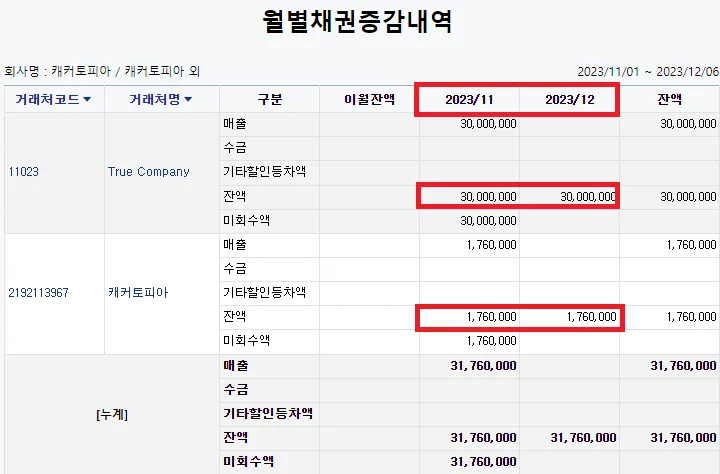720x474 pixels.
Task: Sort by 거래처코드 dropdown arrow
Action: (x=87, y=99)
